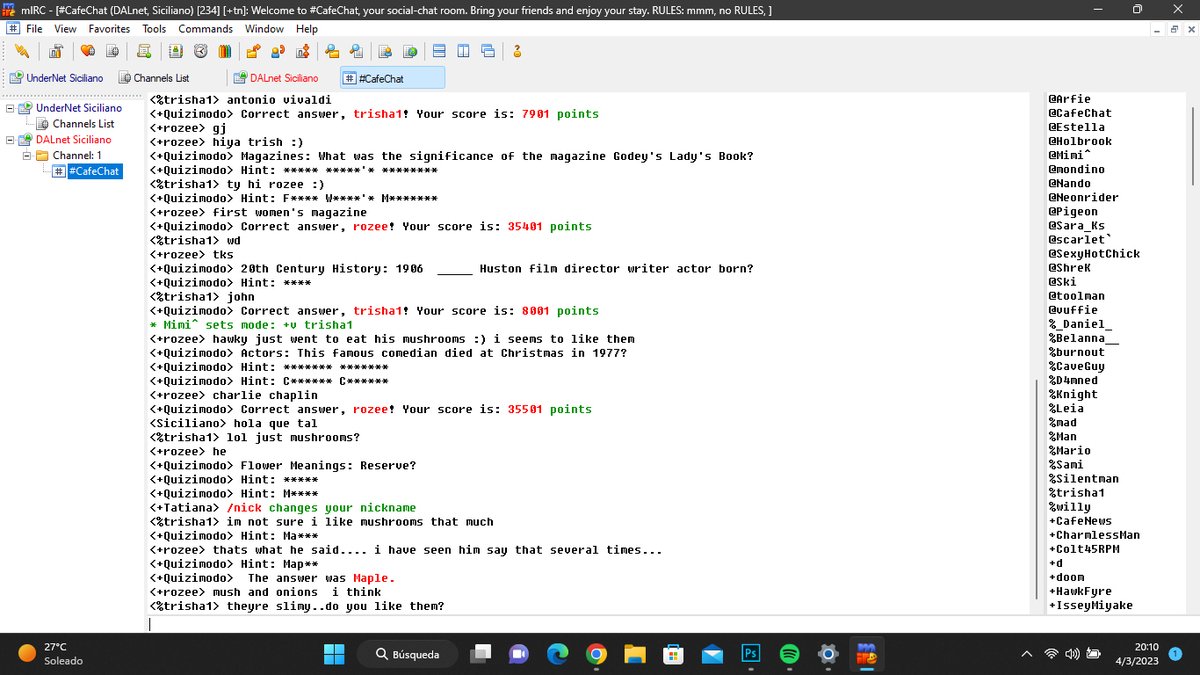The width and height of the screenshot is (1200, 675).
Task: Tile windows vertically via toolbar icon
Action: click(x=464, y=51)
